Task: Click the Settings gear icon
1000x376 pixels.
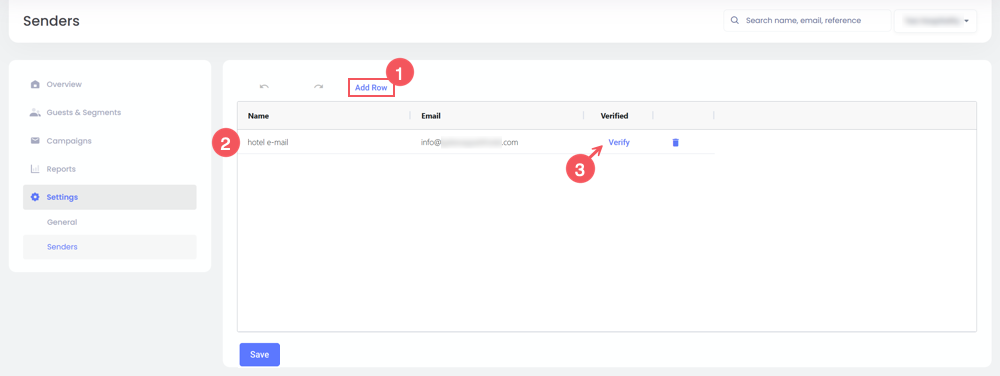Action: (x=35, y=197)
